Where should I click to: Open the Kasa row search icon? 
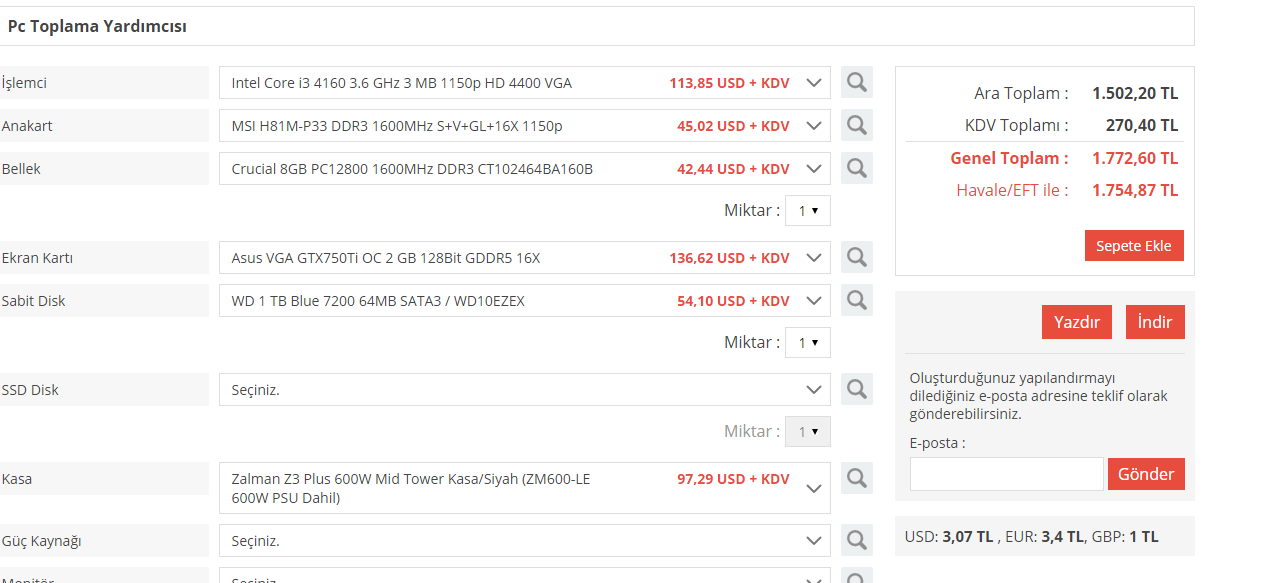tap(856, 478)
